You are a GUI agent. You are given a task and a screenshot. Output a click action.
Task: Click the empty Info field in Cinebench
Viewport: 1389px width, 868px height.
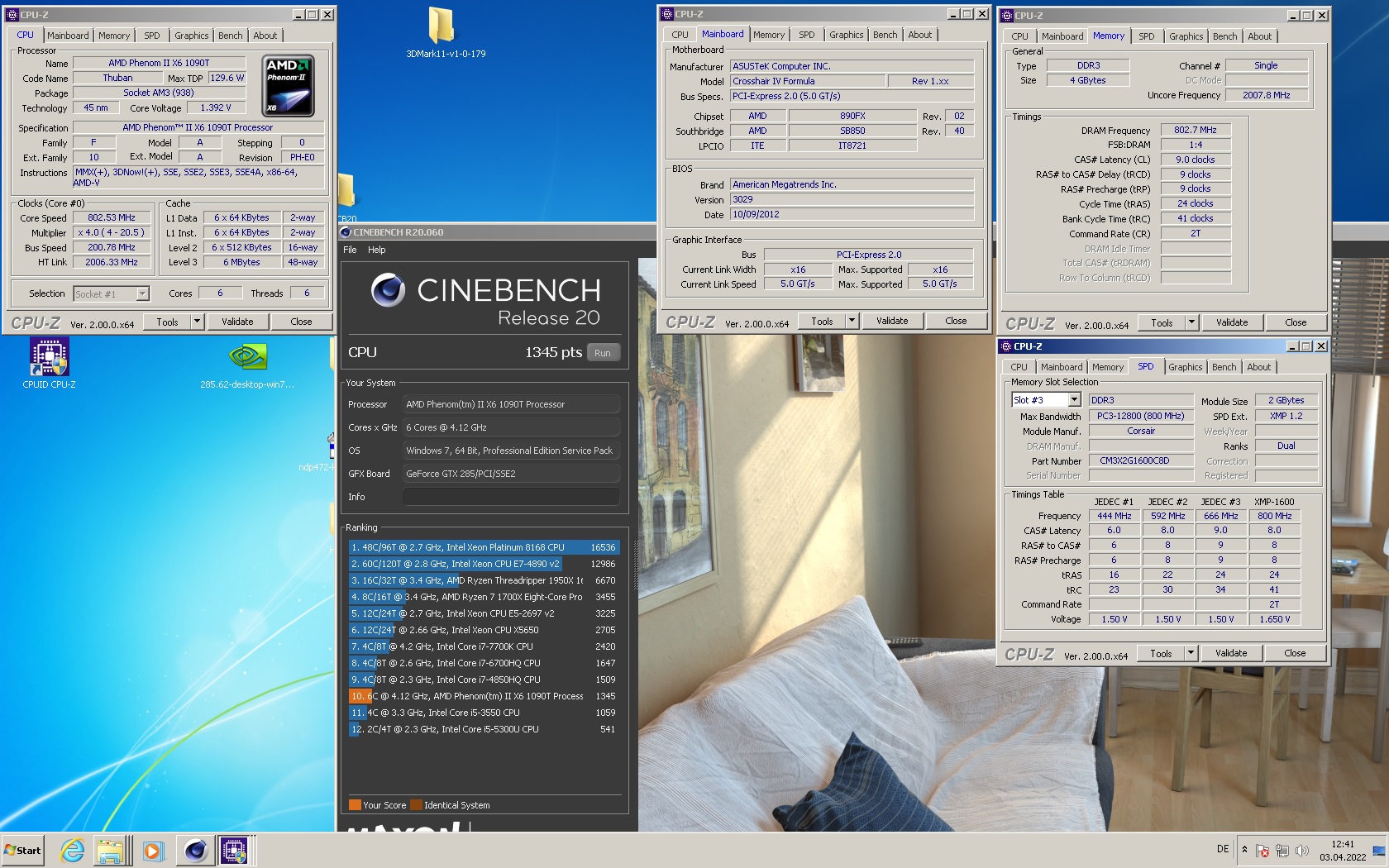click(511, 497)
